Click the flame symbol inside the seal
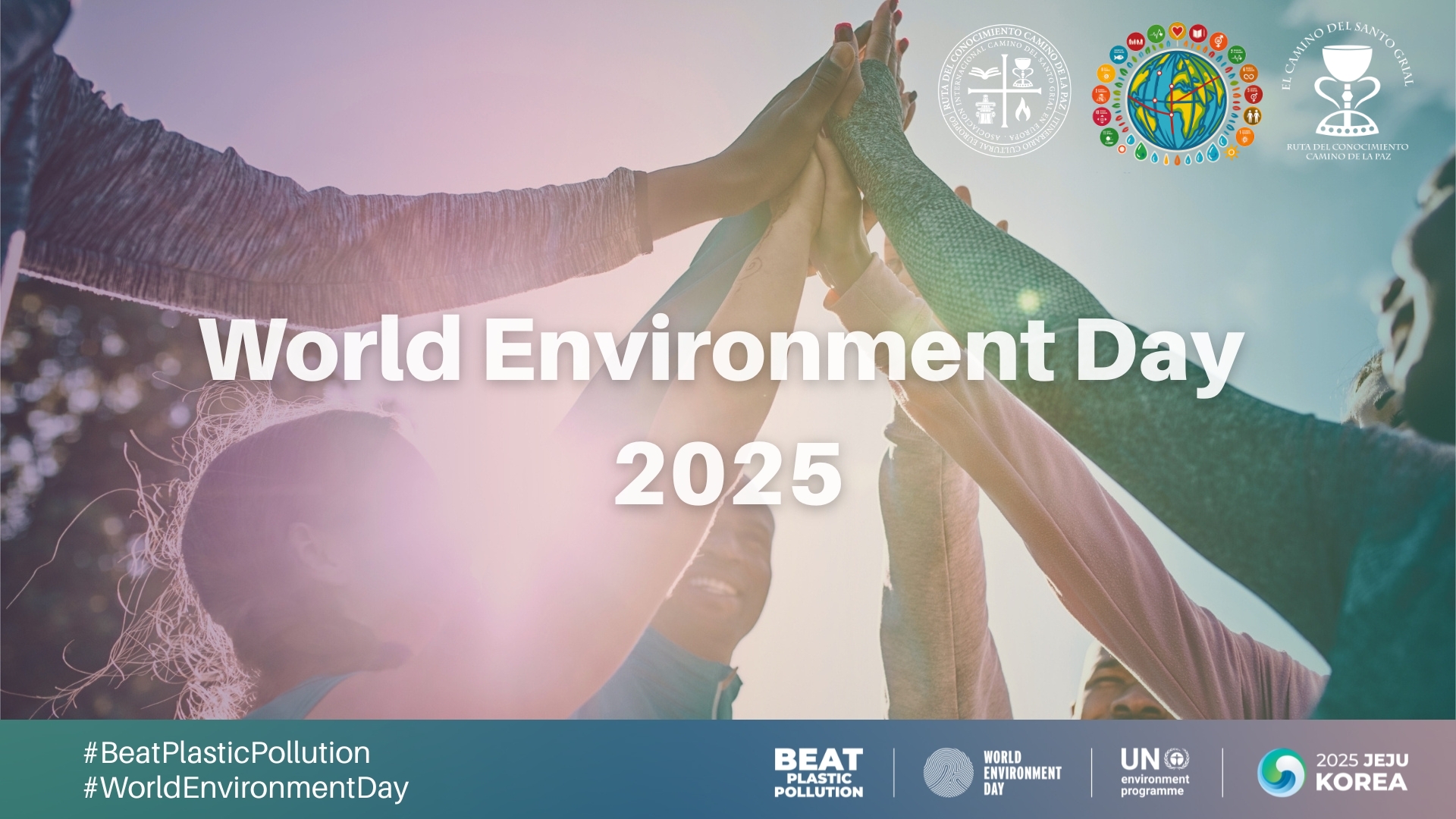 pyautogui.click(x=1023, y=111)
